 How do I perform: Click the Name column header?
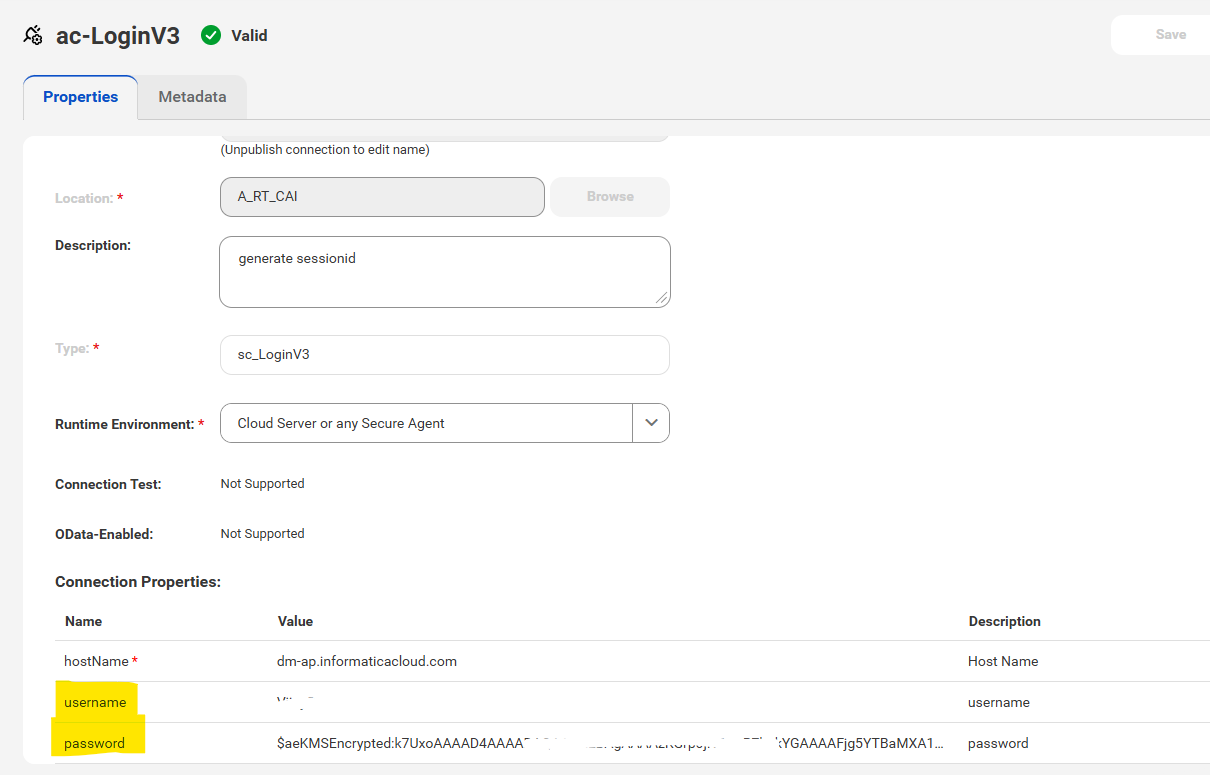(x=84, y=621)
